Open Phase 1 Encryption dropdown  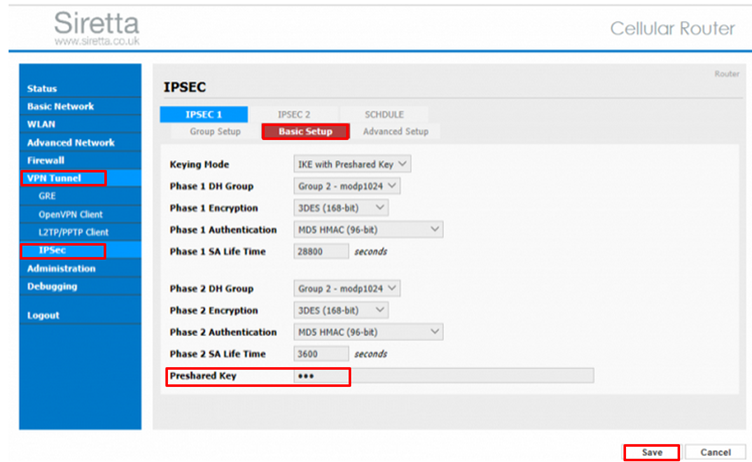tap(341, 208)
